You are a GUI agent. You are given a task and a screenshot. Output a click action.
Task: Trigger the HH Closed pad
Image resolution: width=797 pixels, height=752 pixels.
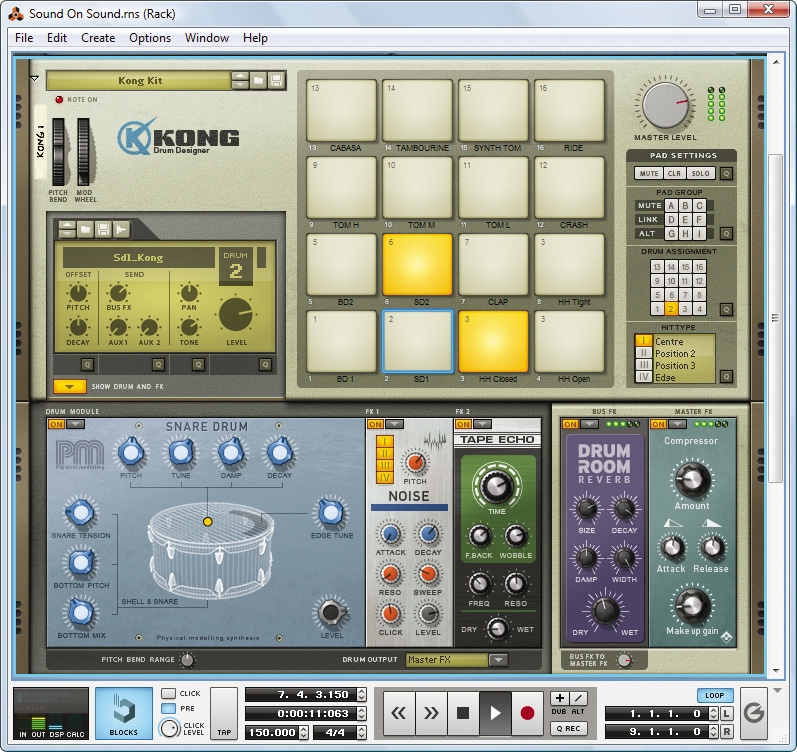[493, 342]
